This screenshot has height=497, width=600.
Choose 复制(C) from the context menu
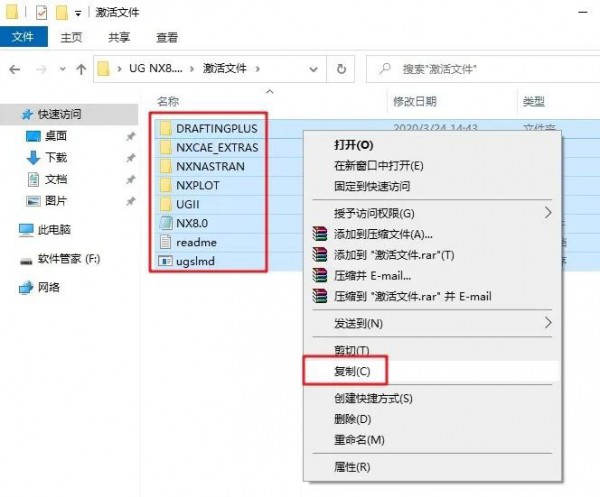[x=352, y=371]
